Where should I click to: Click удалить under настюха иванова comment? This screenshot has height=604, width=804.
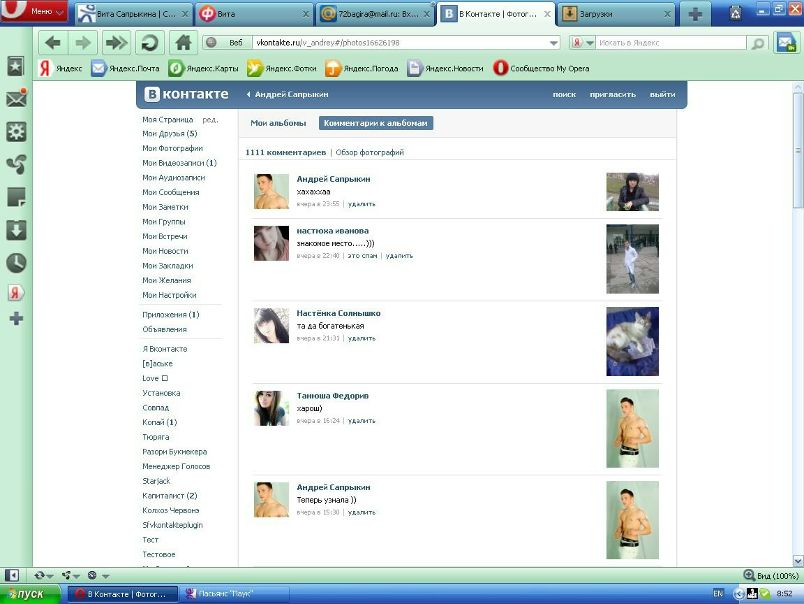(x=399, y=256)
